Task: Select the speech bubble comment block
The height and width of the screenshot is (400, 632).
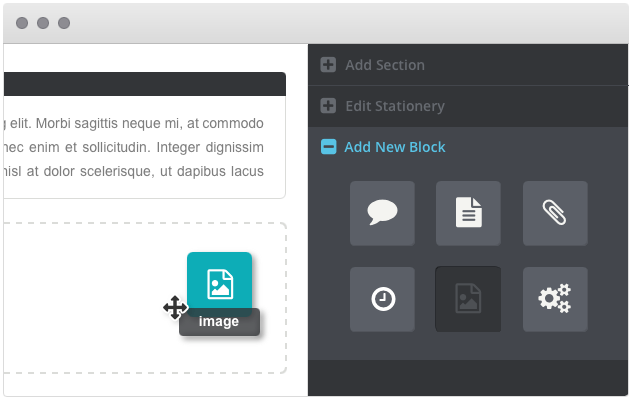Action: coord(382,213)
